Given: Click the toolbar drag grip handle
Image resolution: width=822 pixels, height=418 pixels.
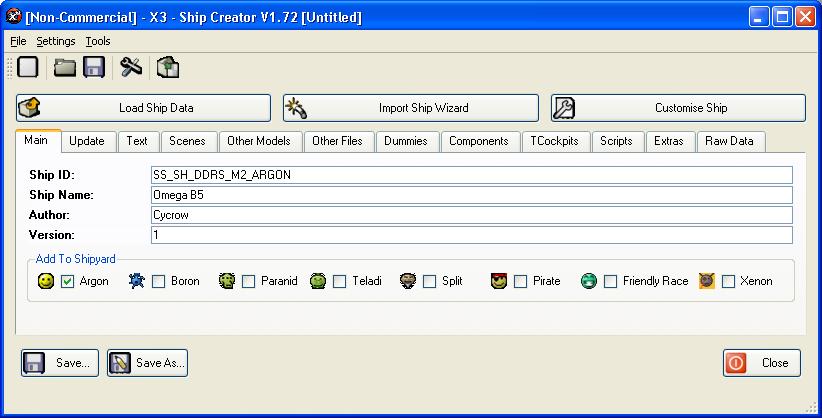Looking at the screenshot, I should tap(9, 68).
